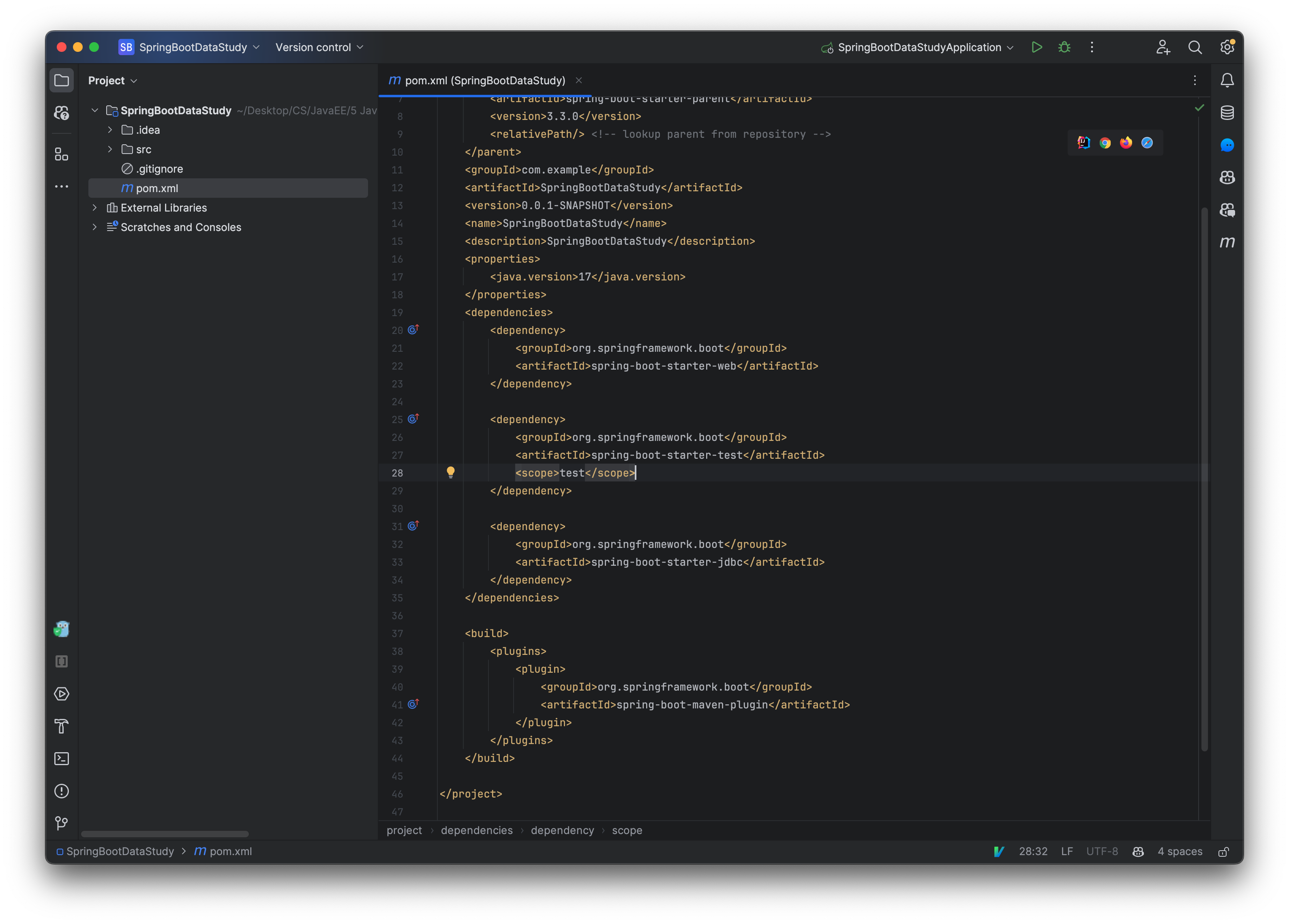Open the Maven tool window
The width and height of the screenshot is (1289, 924).
tap(1227, 243)
